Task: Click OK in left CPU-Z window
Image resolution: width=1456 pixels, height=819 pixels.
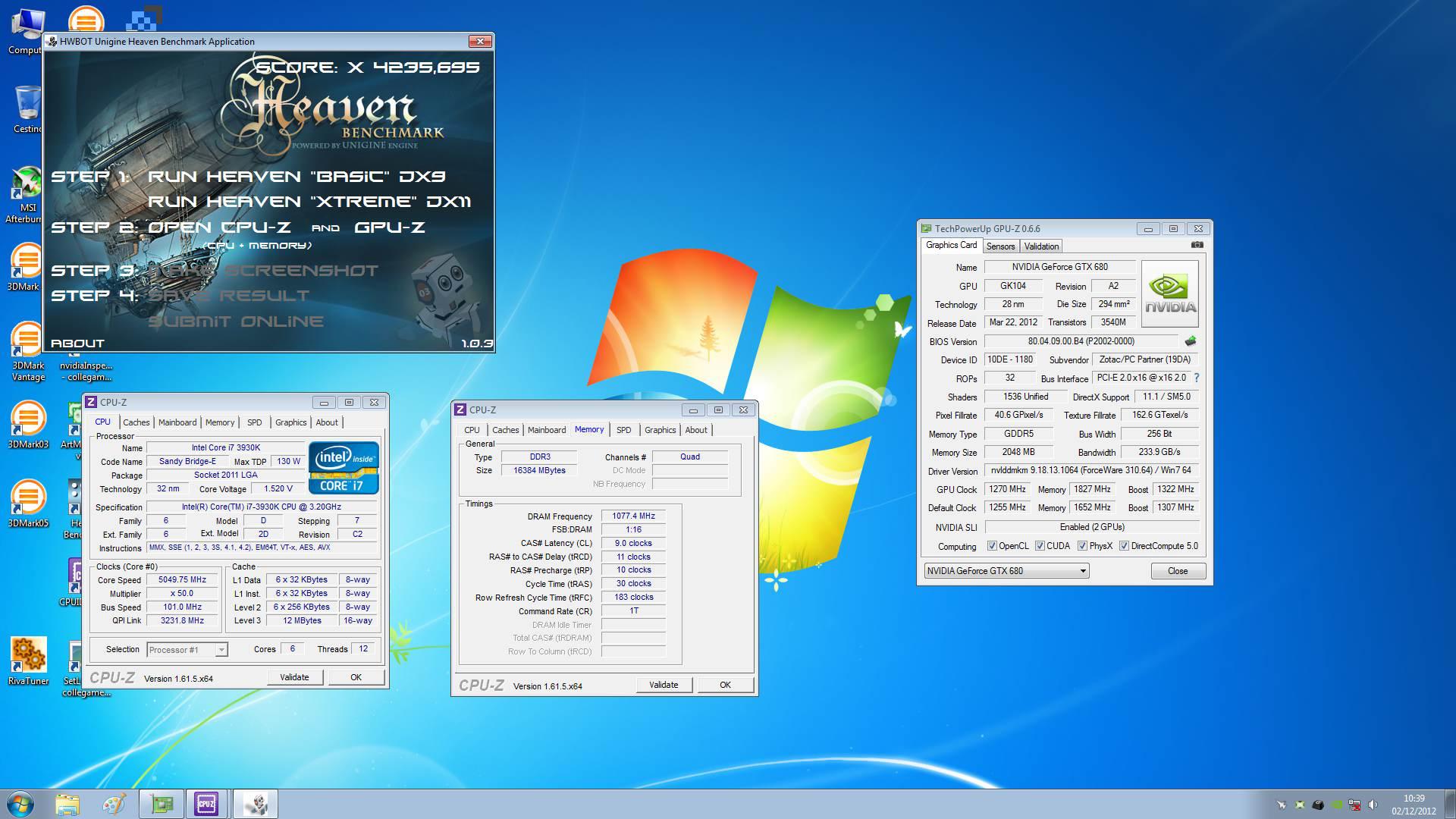Action: coord(356,677)
